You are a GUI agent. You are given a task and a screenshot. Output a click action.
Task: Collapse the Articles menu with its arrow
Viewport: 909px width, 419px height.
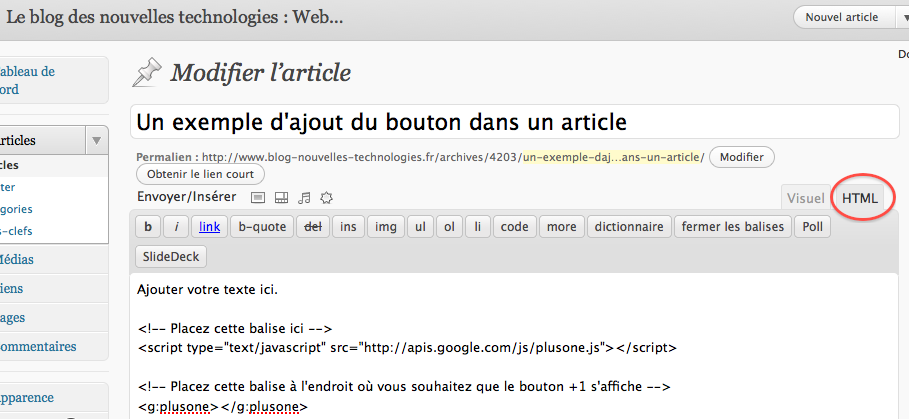(x=96, y=140)
